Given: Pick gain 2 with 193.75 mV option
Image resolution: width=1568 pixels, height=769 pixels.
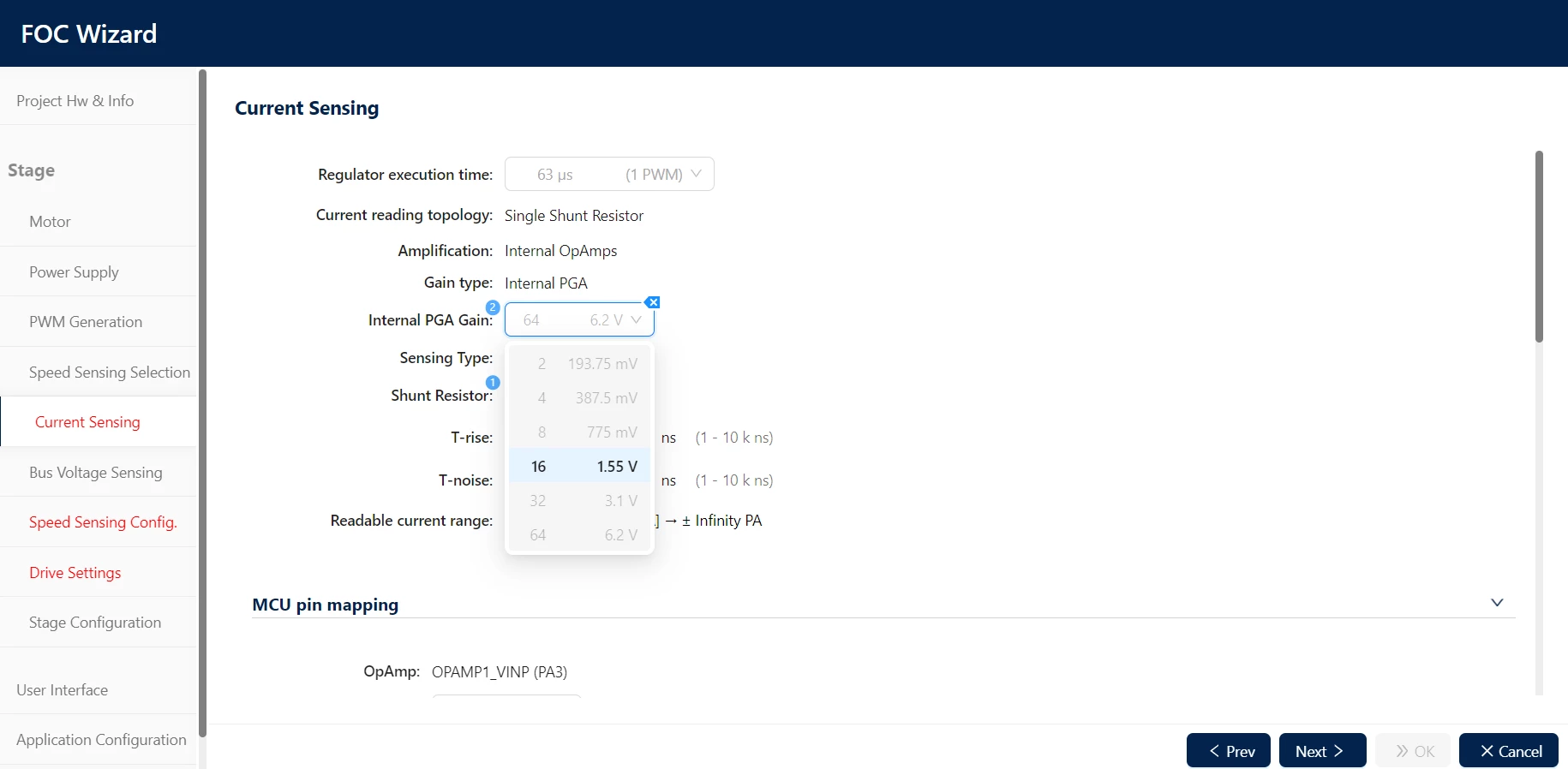Looking at the screenshot, I should [579, 363].
